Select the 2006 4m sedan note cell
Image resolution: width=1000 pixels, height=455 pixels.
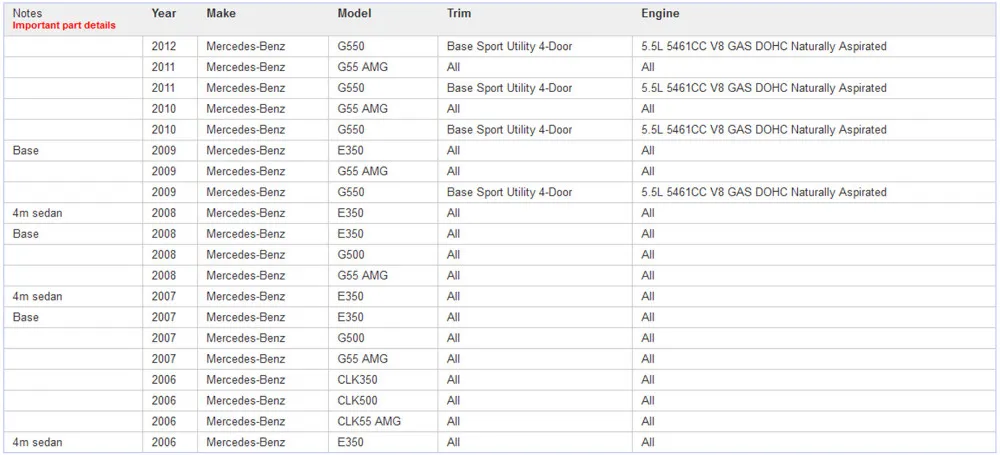pyautogui.click(x=73, y=442)
